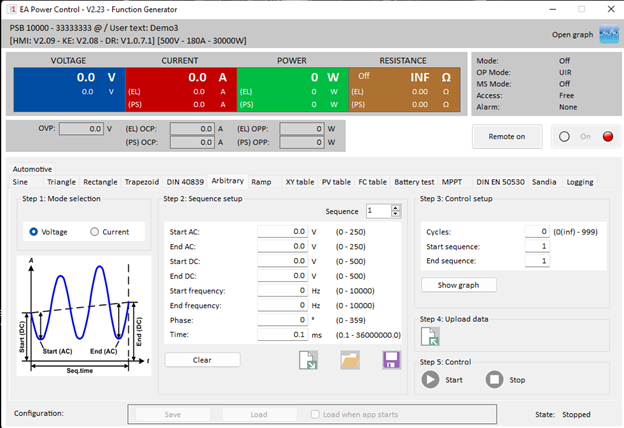The height and width of the screenshot is (428, 624).
Task: Click the Start frequency input field
Action: tap(282, 290)
